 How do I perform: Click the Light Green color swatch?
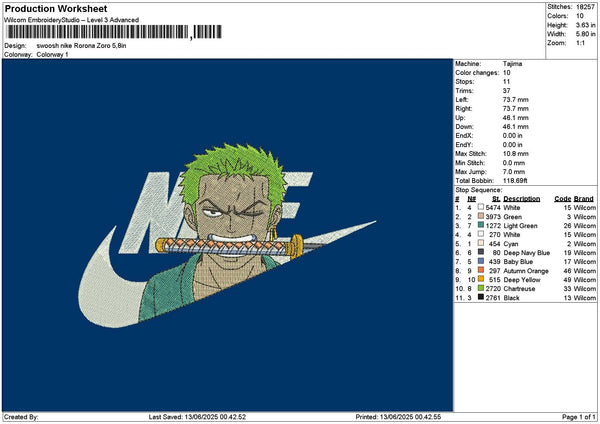pos(481,225)
